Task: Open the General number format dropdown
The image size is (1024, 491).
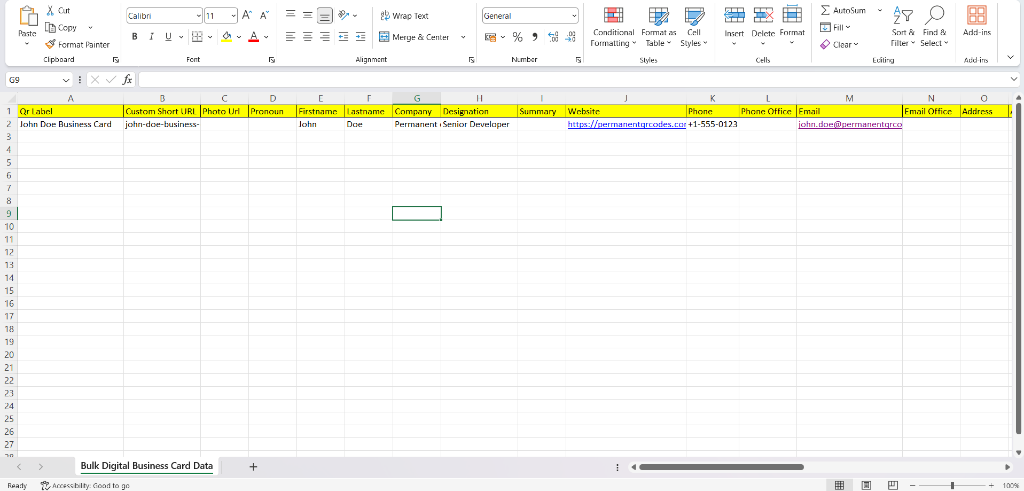Action: tap(574, 16)
